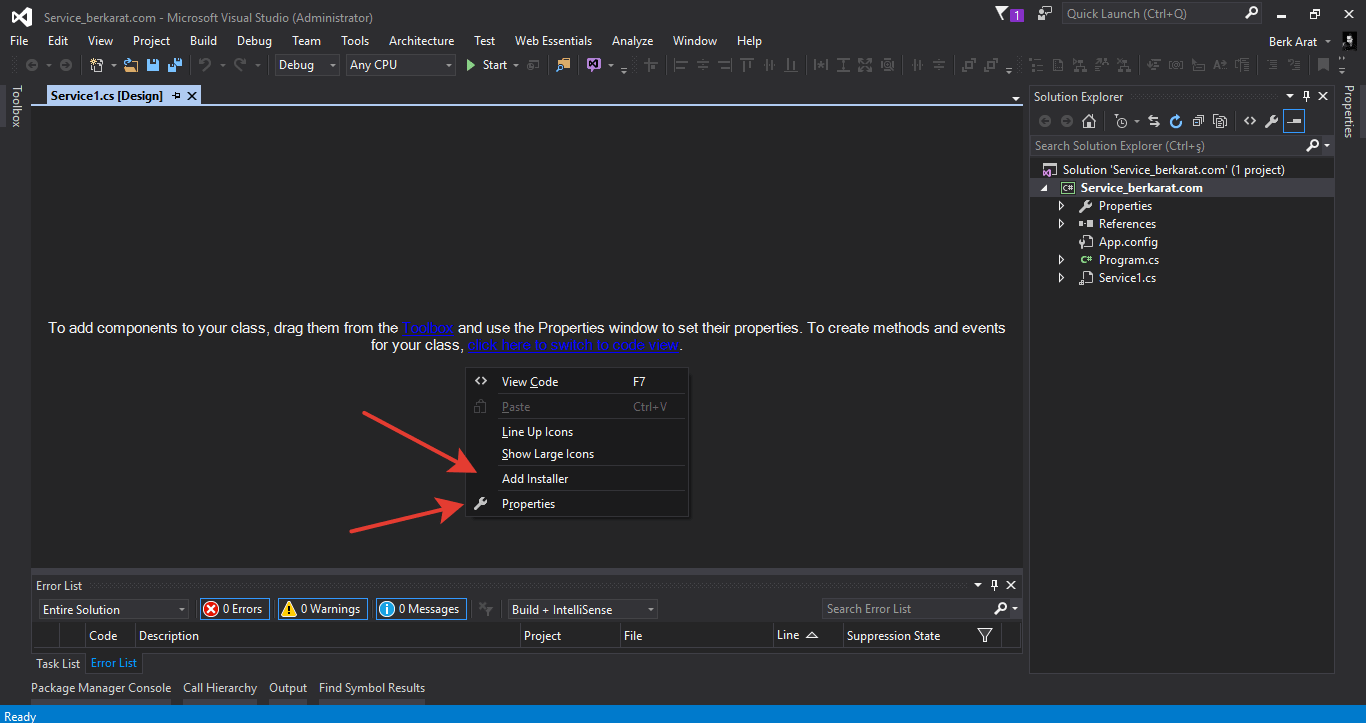The width and height of the screenshot is (1366, 723).
Task: Open the Call Hierarchy tab
Action: [220, 688]
